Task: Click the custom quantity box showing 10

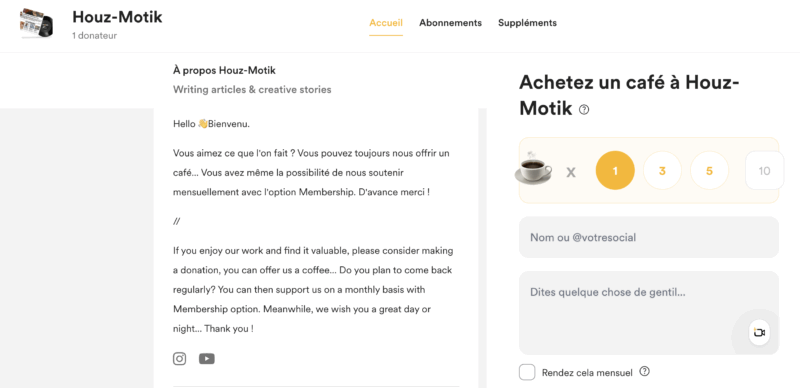Action: 764,171
